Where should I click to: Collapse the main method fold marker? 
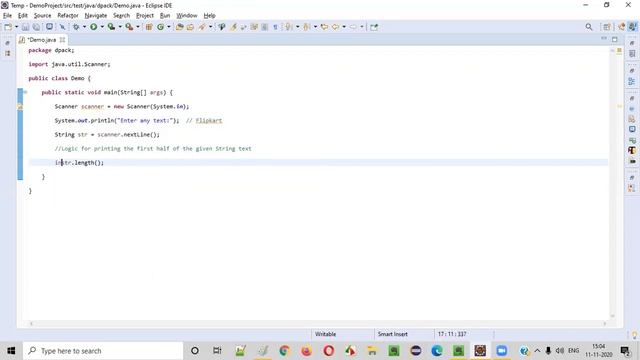(x=25, y=92)
